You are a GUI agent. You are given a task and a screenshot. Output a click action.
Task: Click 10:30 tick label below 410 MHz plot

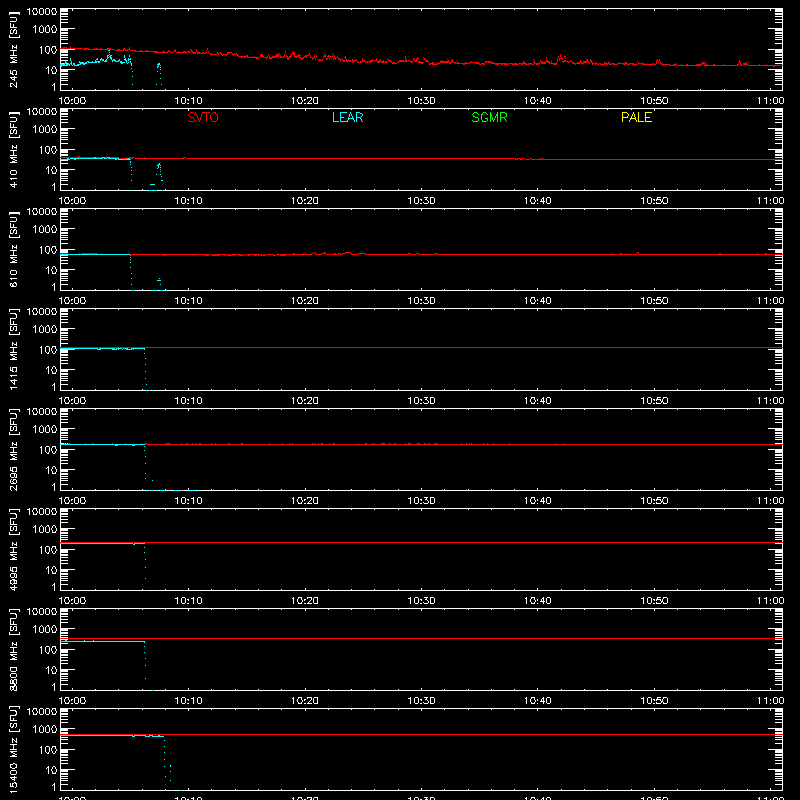coord(421,201)
